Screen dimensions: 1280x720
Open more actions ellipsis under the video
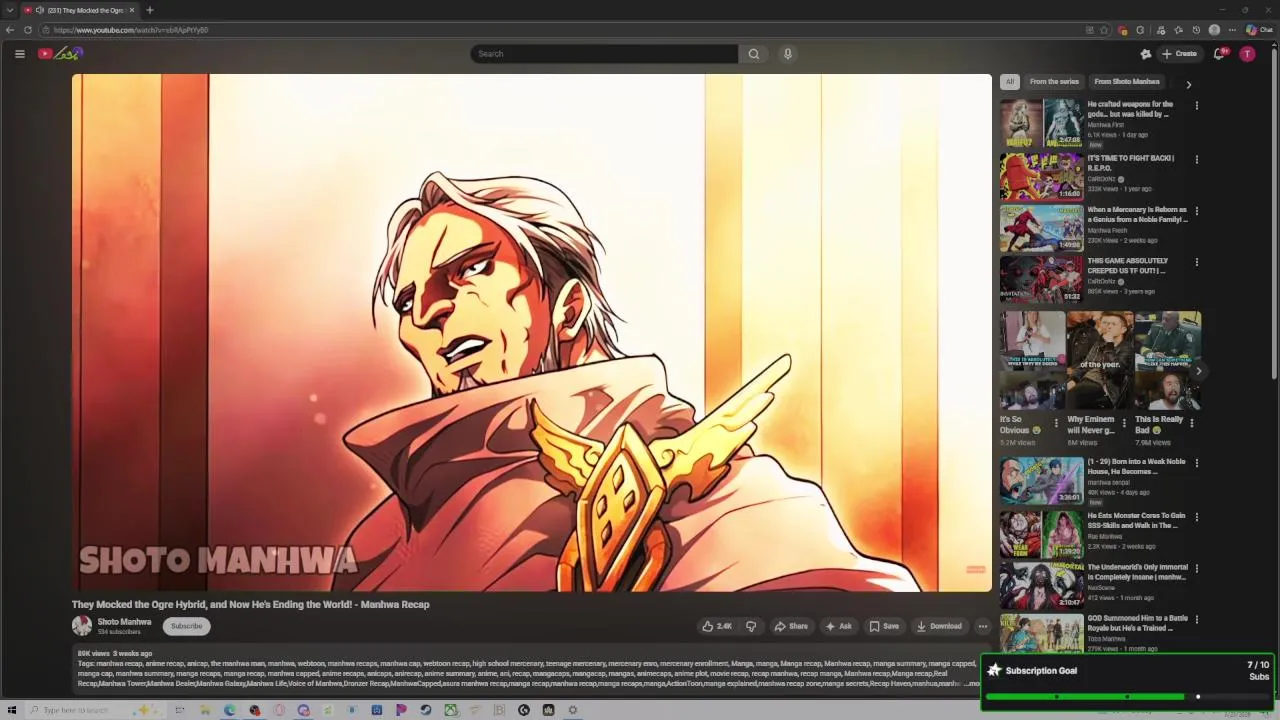[983, 626]
